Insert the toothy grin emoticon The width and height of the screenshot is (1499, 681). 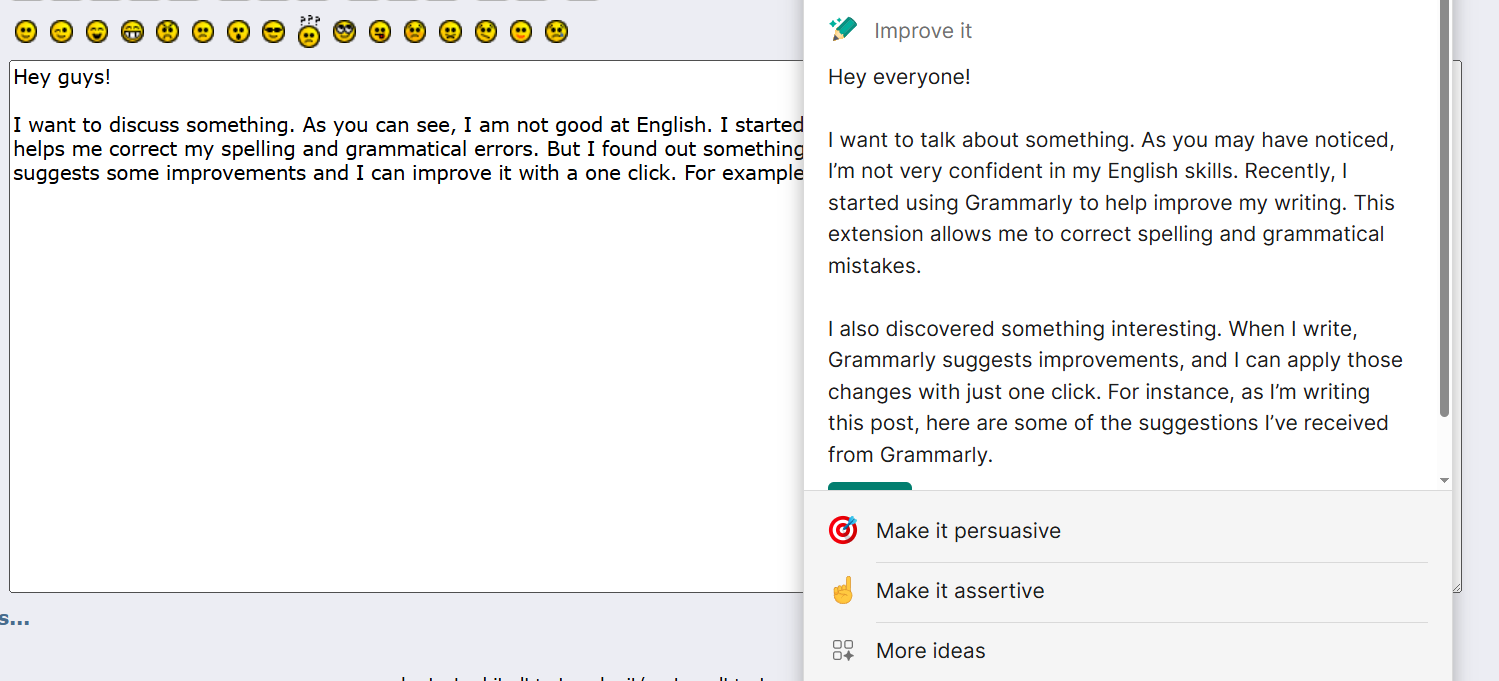(x=132, y=32)
